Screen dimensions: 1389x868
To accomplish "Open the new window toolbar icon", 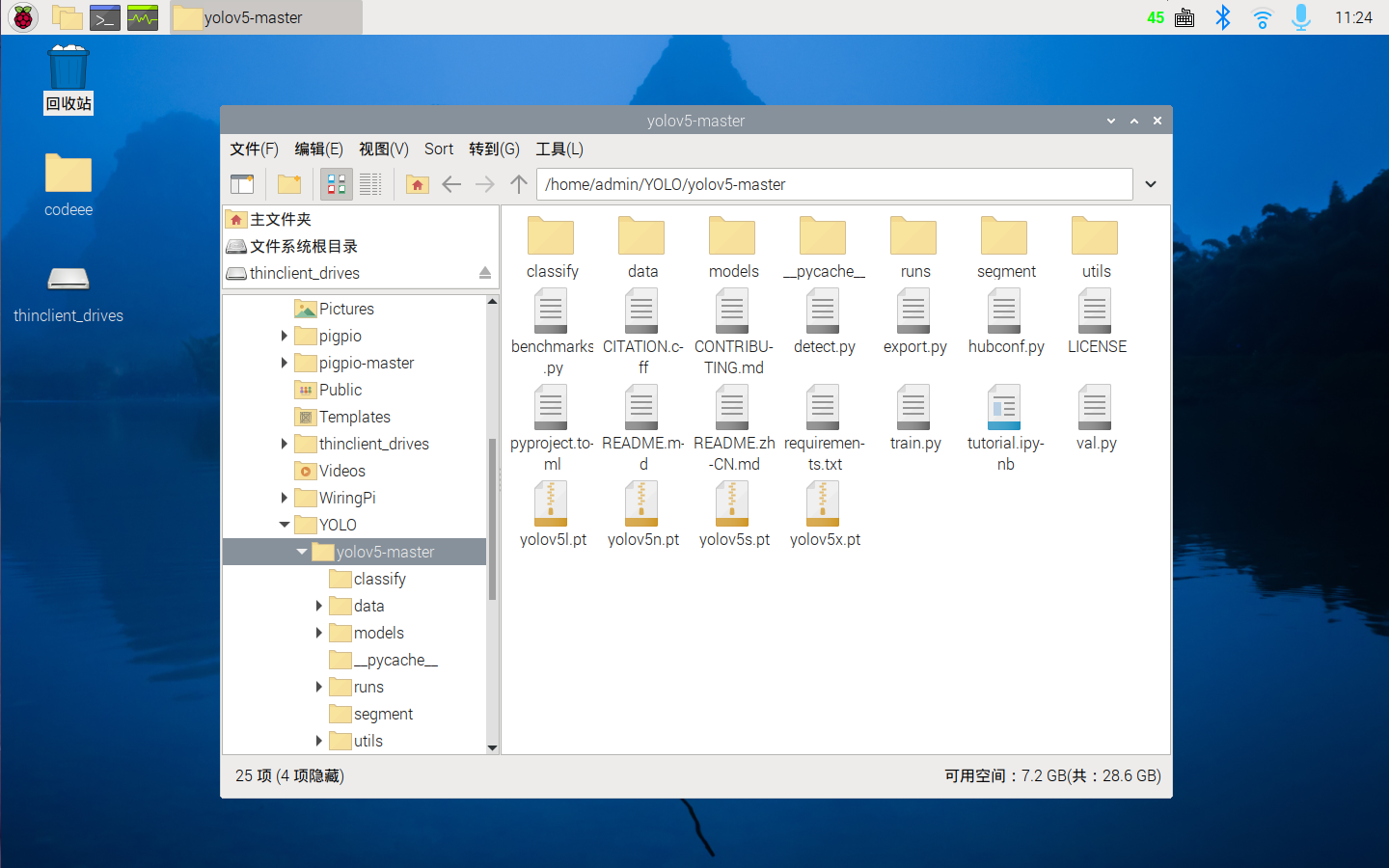I will (242, 184).
